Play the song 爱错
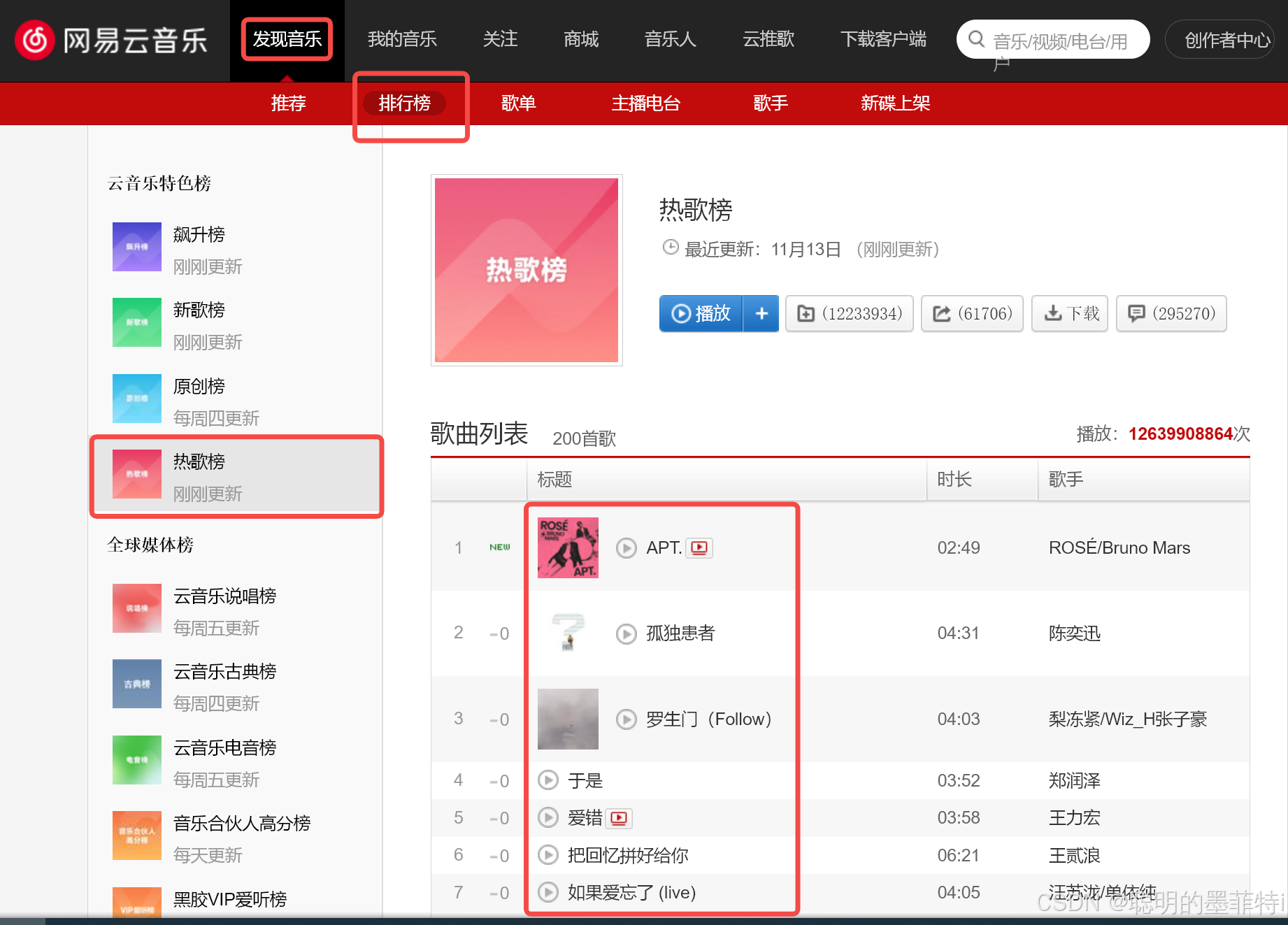 (x=548, y=817)
